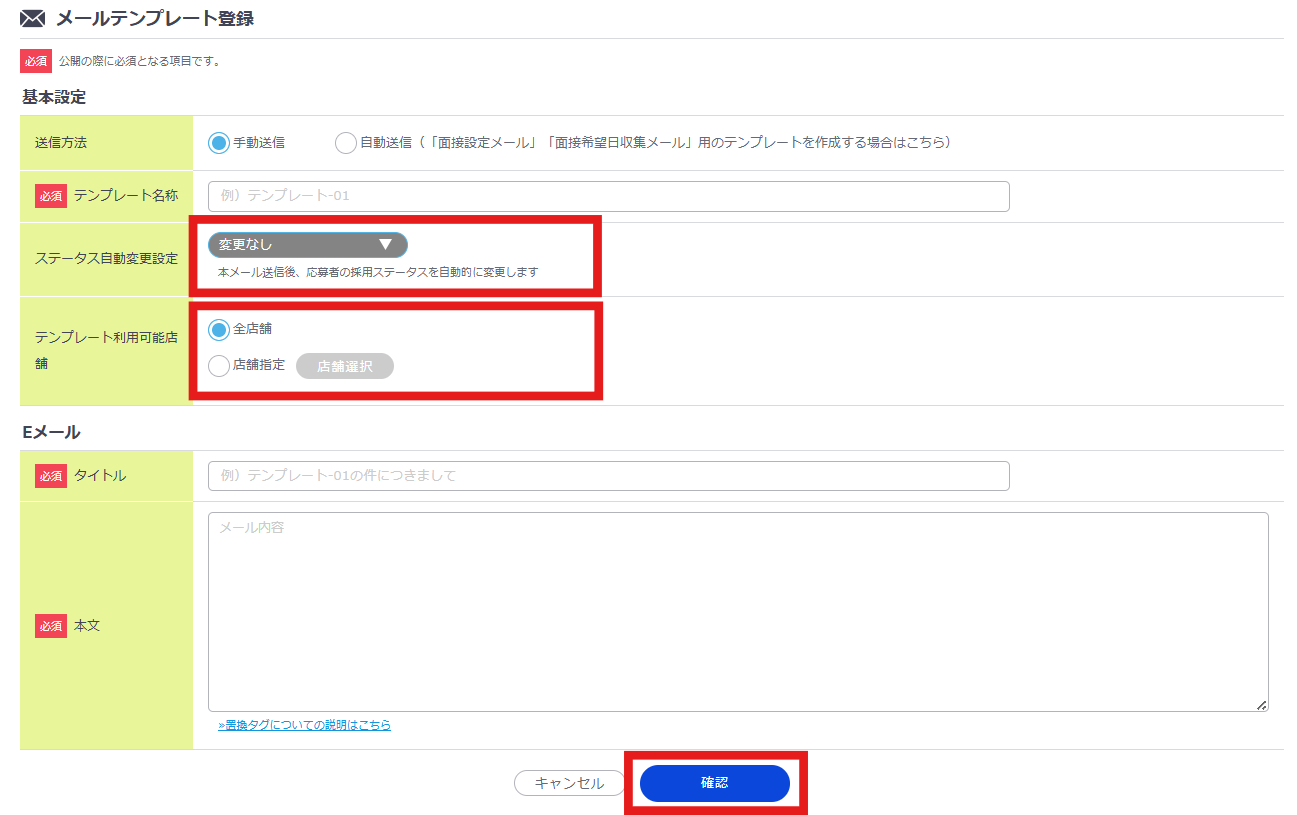Select the 店舗指定 radio button

point(218,365)
